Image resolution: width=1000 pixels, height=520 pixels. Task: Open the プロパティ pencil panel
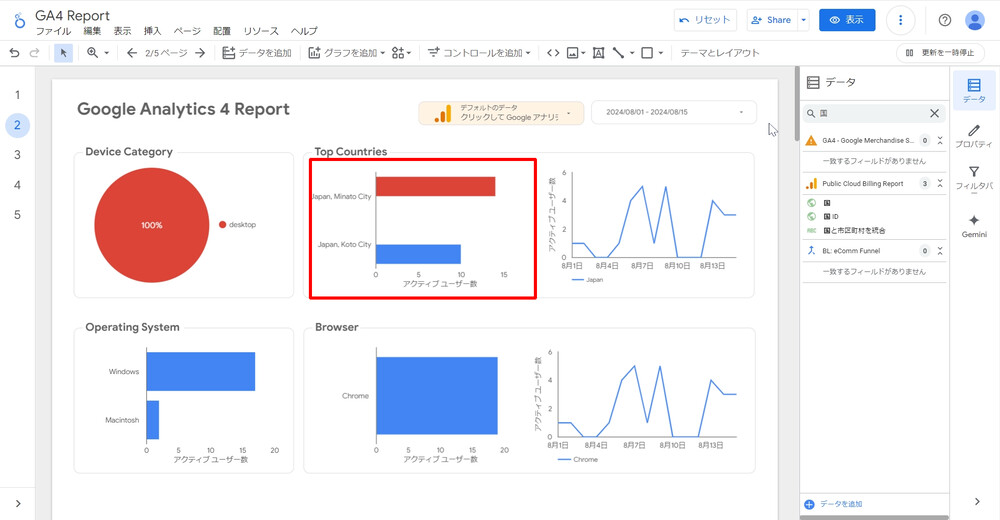click(974, 136)
